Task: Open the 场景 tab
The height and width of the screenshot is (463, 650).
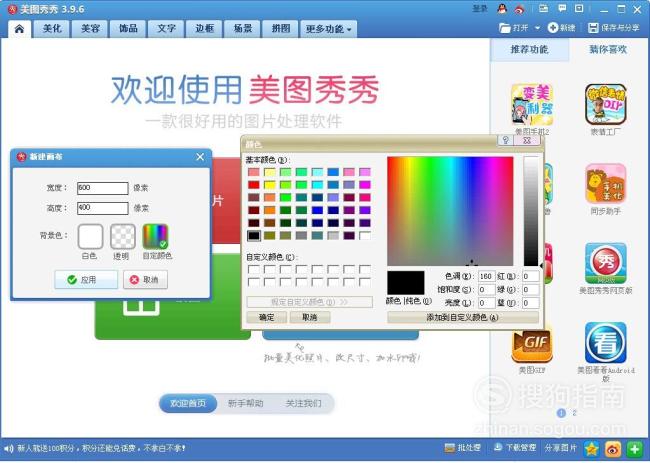Action: pyautogui.click(x=243, y=29)
